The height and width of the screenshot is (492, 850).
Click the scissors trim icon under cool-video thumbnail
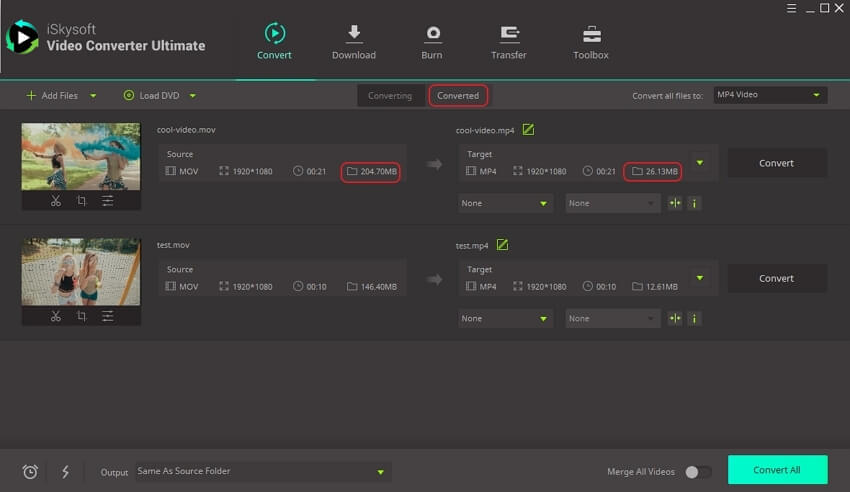[x=56, y=201]
